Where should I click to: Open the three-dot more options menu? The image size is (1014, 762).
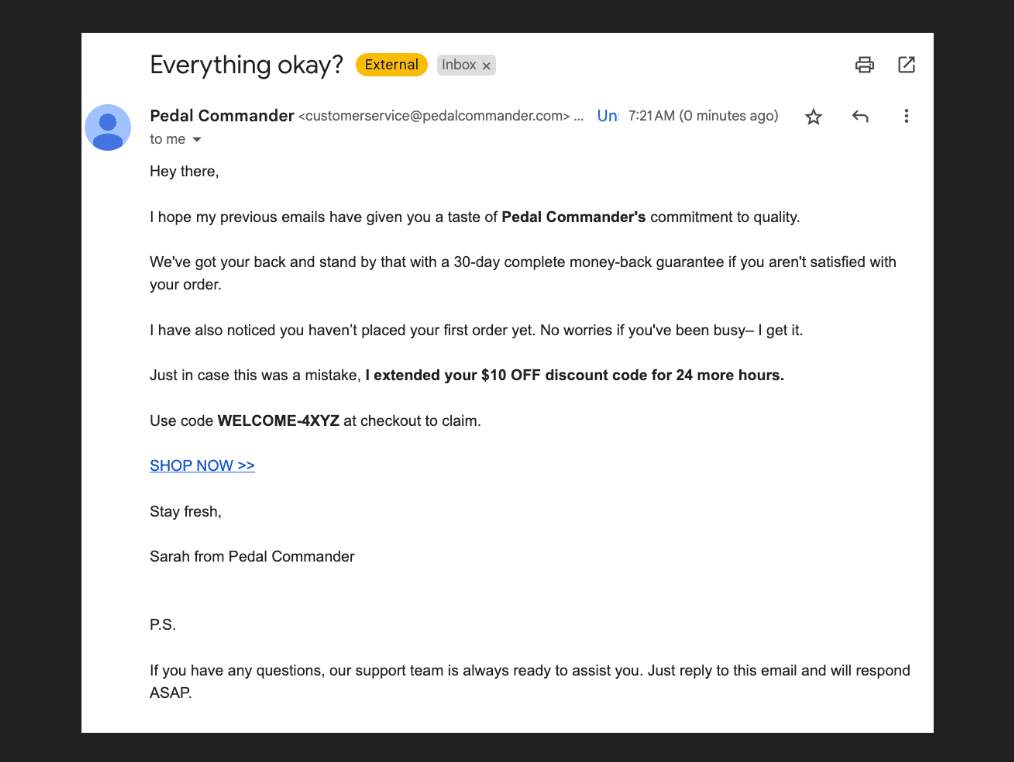(906, 116)
